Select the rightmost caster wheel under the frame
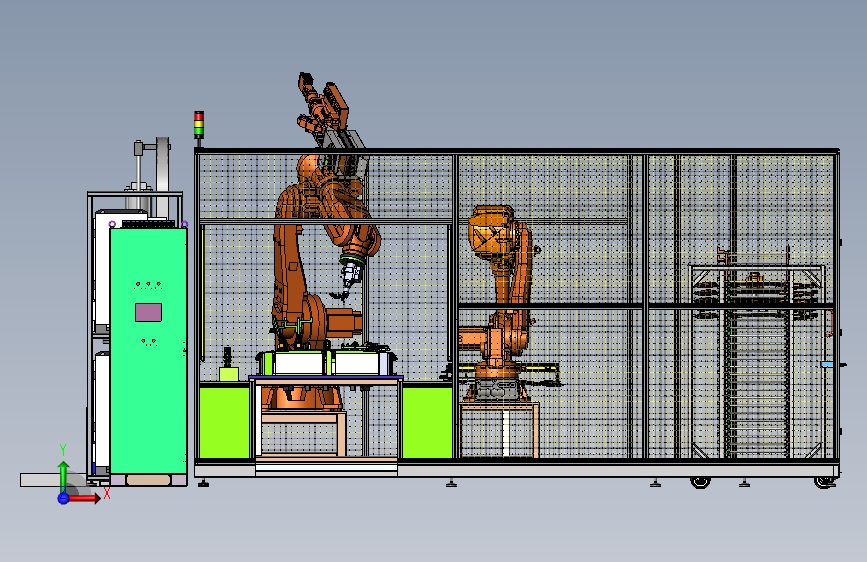The image size is (867, 562). 824,483
